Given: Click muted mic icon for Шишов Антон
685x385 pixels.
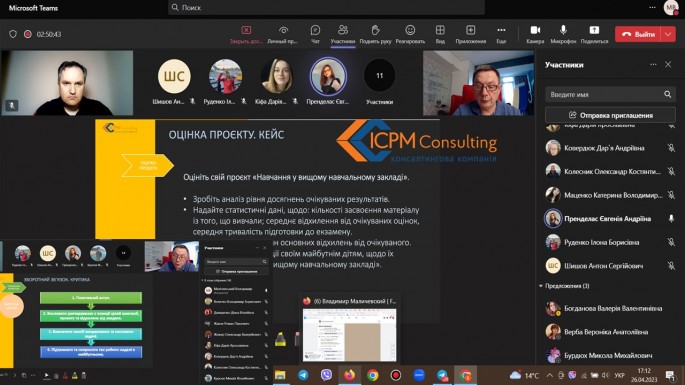Looking at the screenshot, I should click(671, 266).
